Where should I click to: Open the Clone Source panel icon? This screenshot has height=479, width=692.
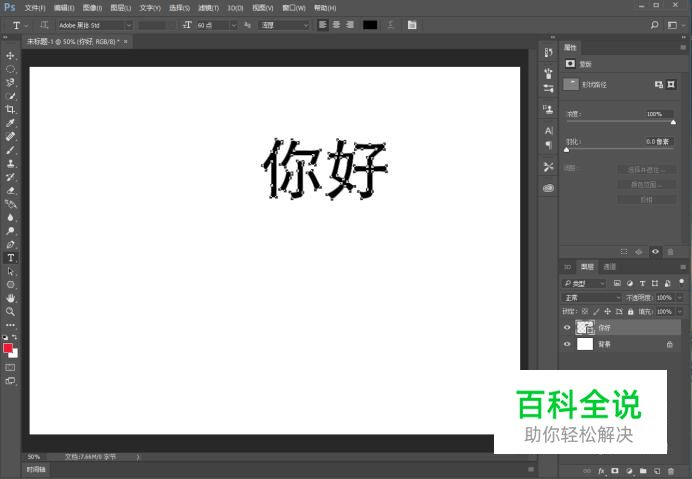point(548,109)
